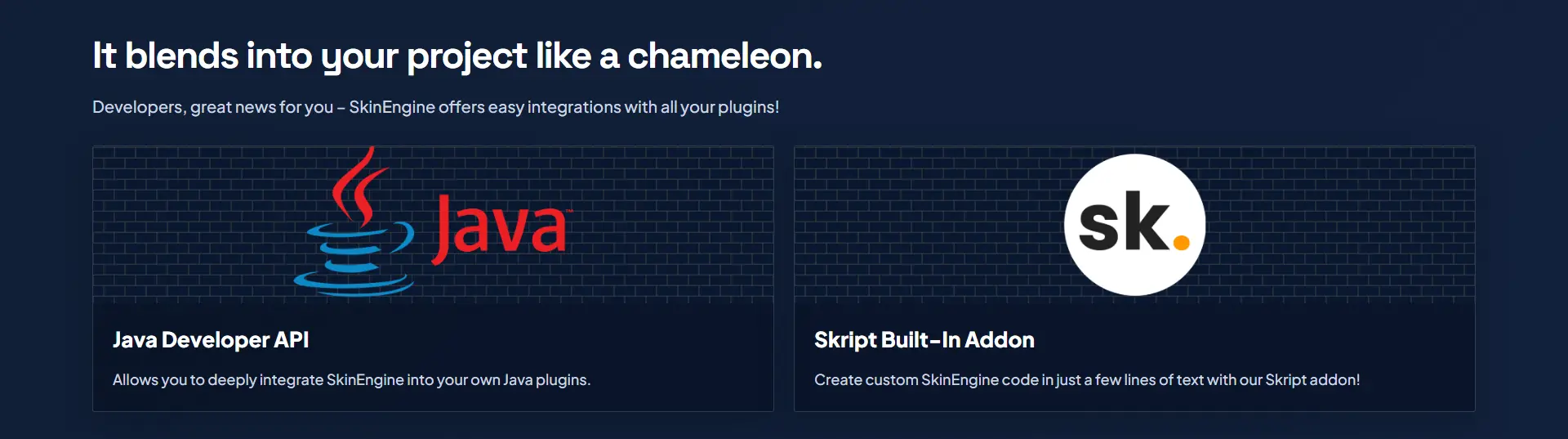Click the 'It blends into your project' heading
Screen dimensions: 1568x439
457,56
